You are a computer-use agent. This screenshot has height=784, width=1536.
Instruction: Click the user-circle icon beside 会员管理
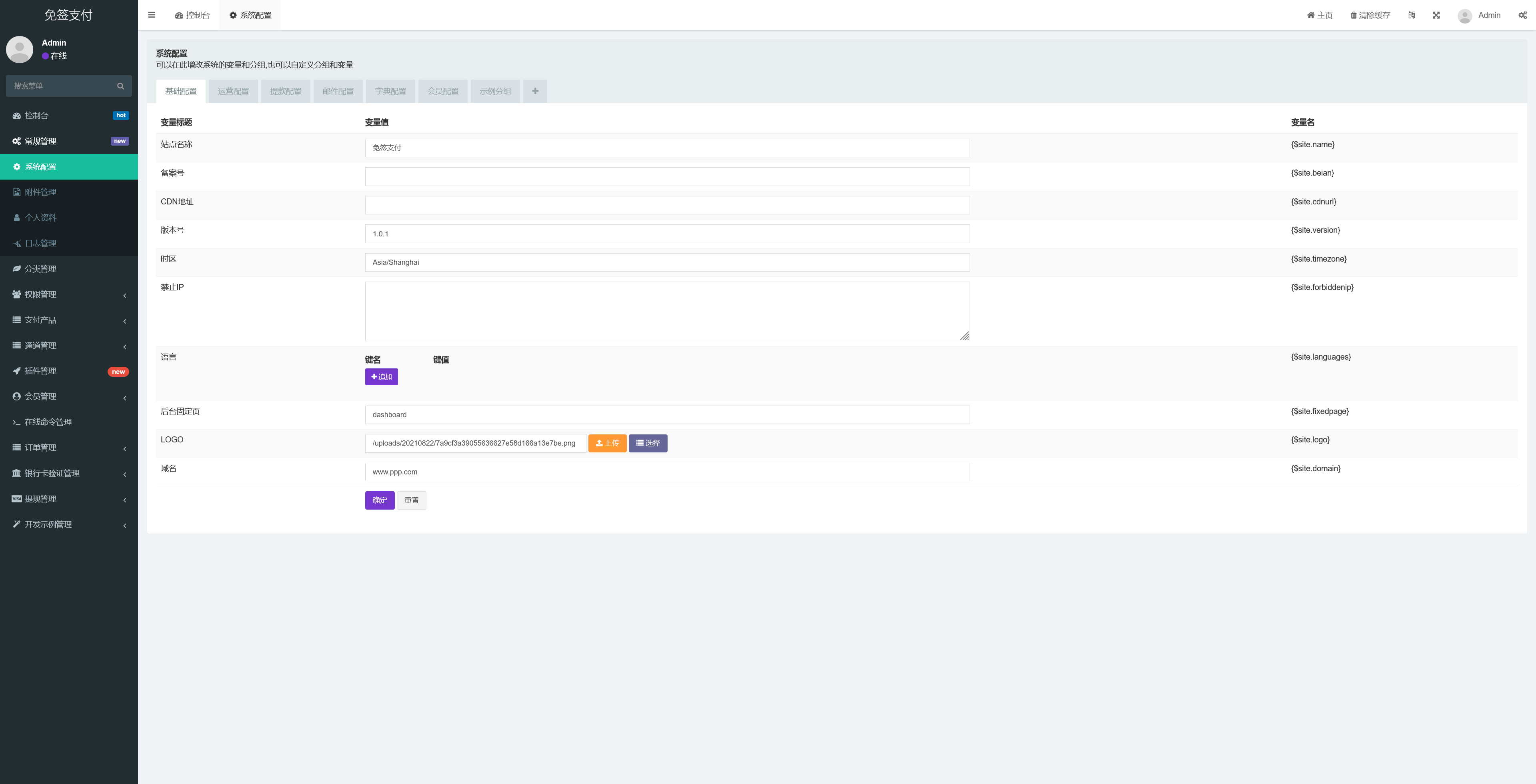click(x=17, y=396)
